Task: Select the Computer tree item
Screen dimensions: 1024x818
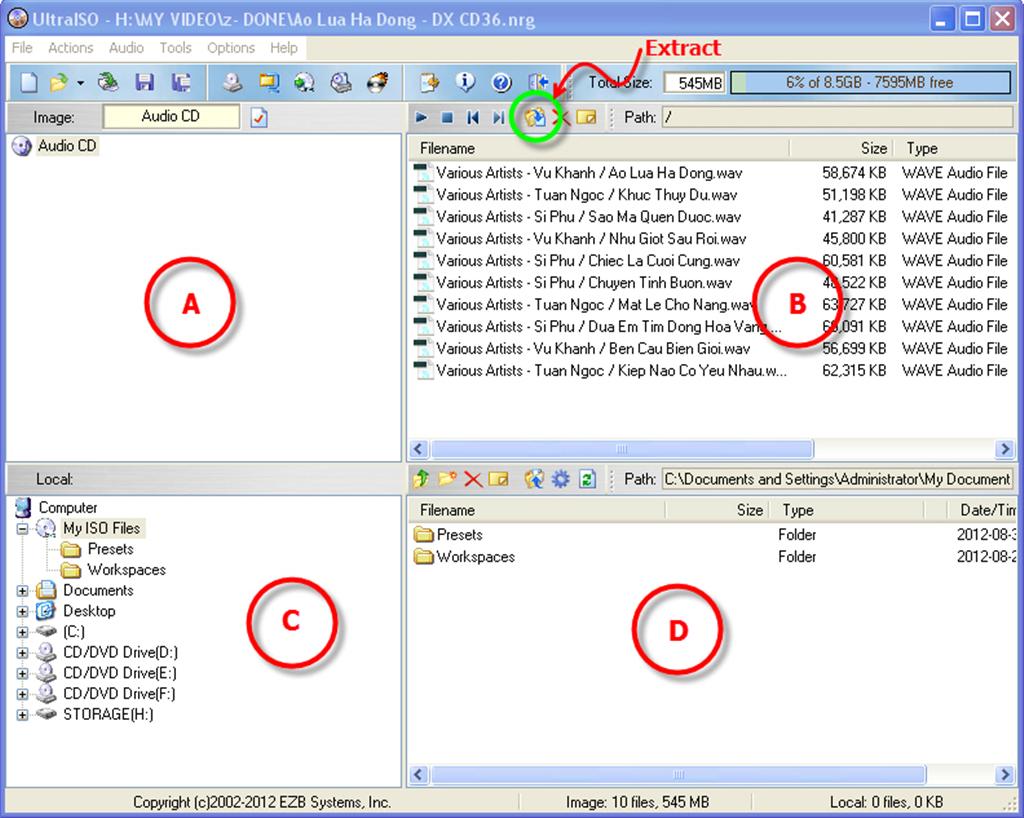Action: tap(67, 507)
